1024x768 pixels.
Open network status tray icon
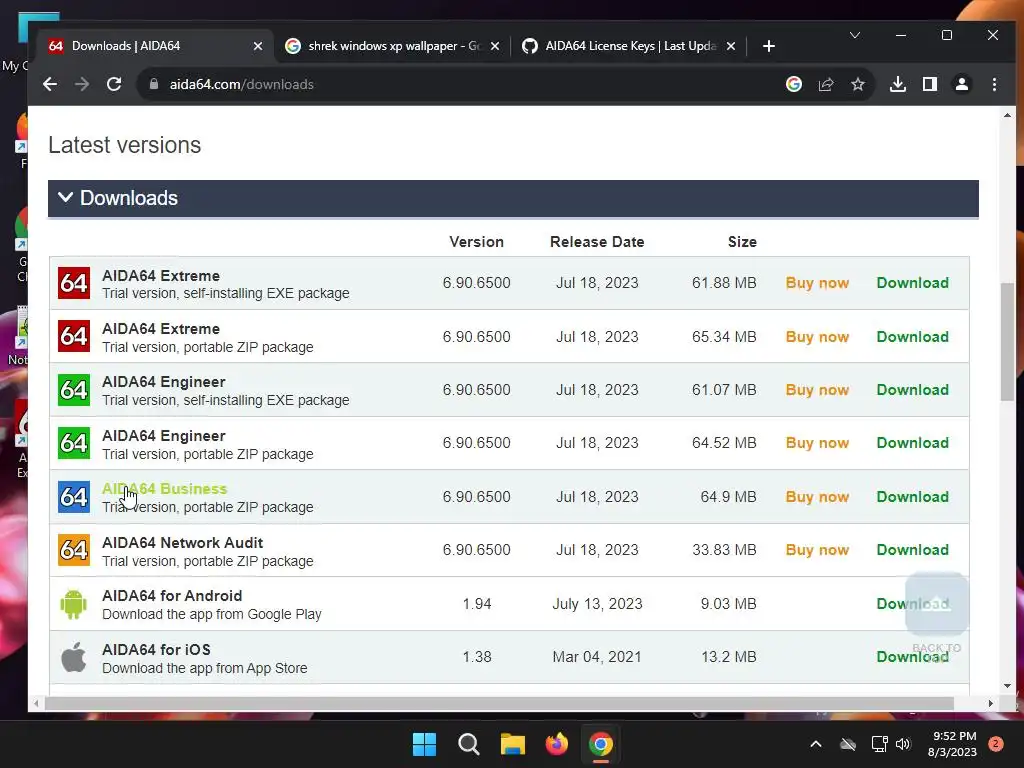pos(880,744)
